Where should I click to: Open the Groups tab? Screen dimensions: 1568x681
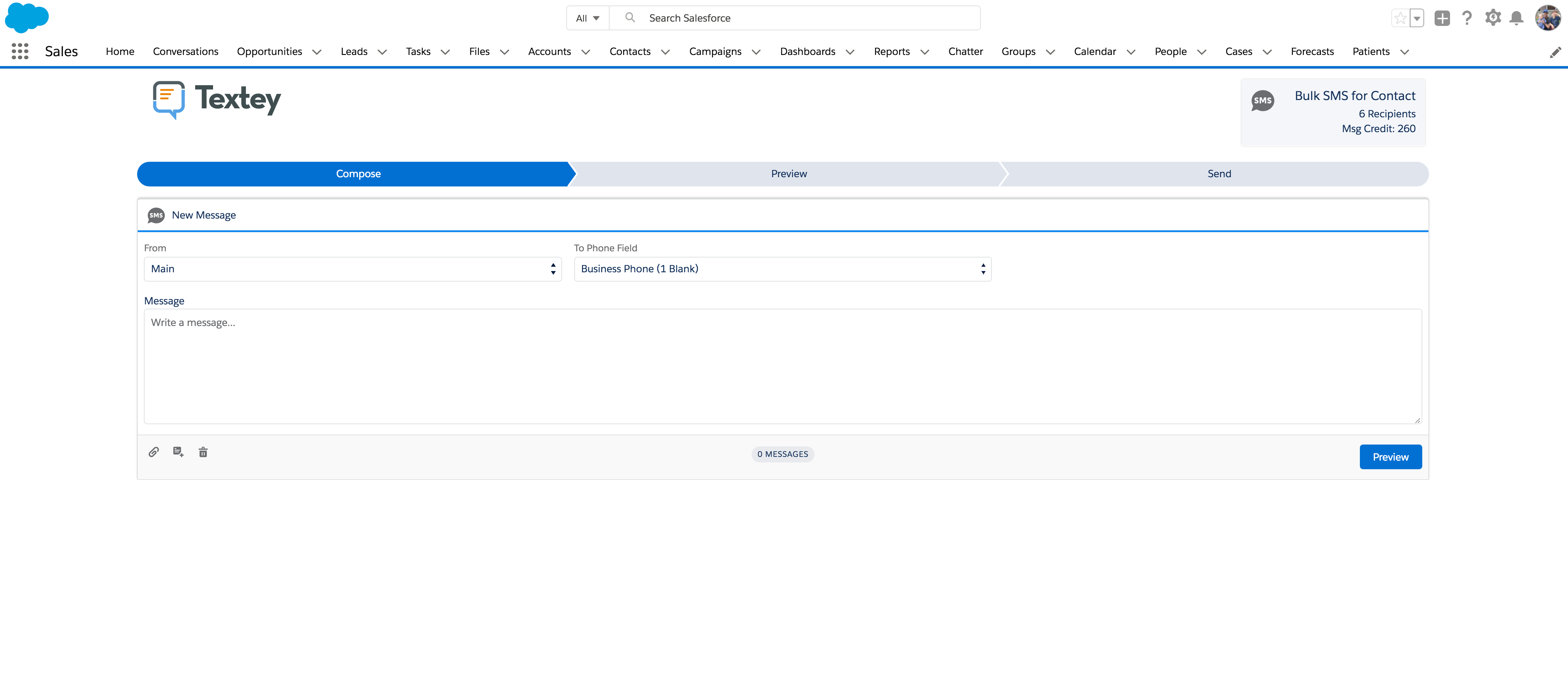point(1018,52)
